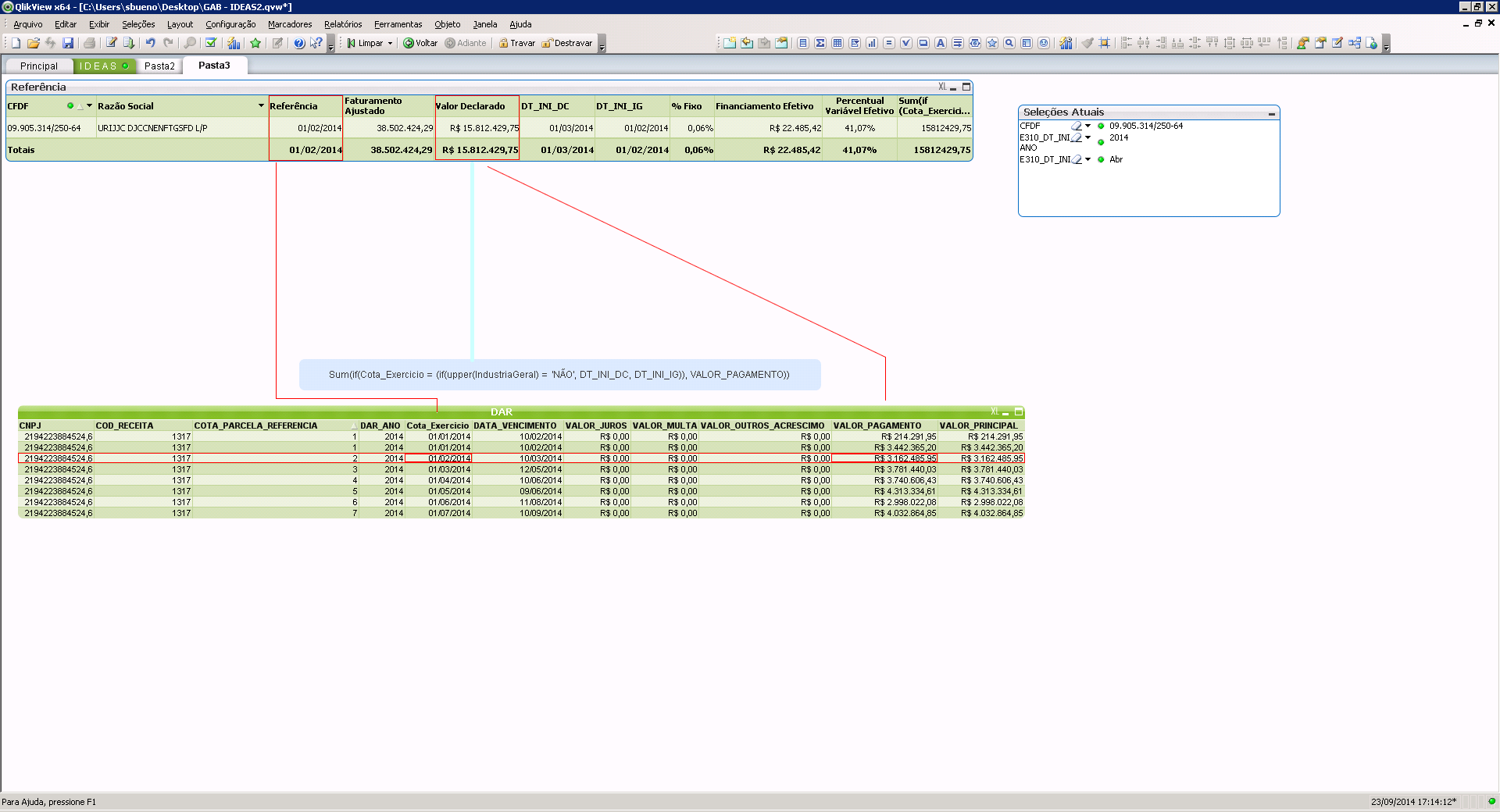This screenshot has height=812, width=1500.
Task: Create a Statistics Box using the sigma icon
Action: click(820, 43)
